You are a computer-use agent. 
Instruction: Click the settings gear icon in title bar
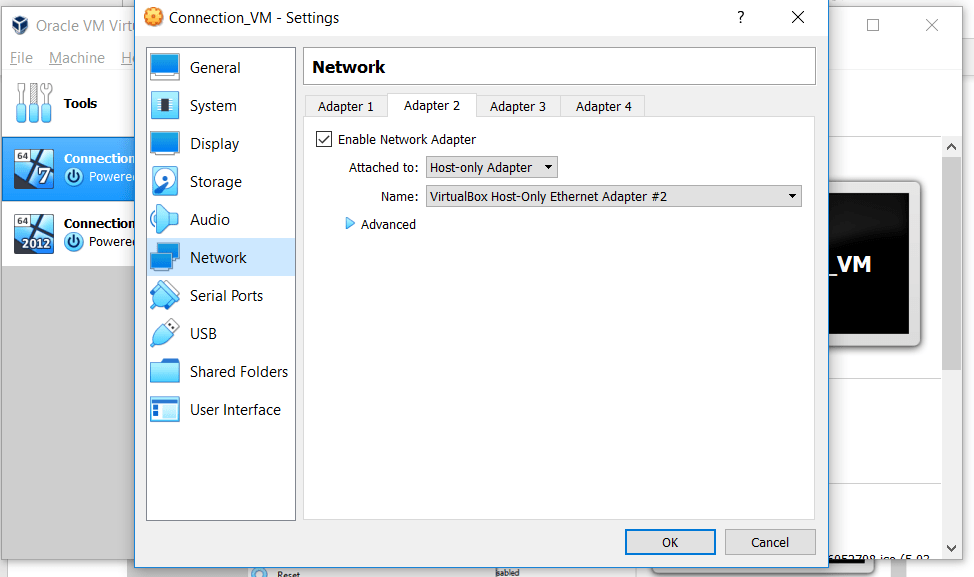click(x=153, y=17)
